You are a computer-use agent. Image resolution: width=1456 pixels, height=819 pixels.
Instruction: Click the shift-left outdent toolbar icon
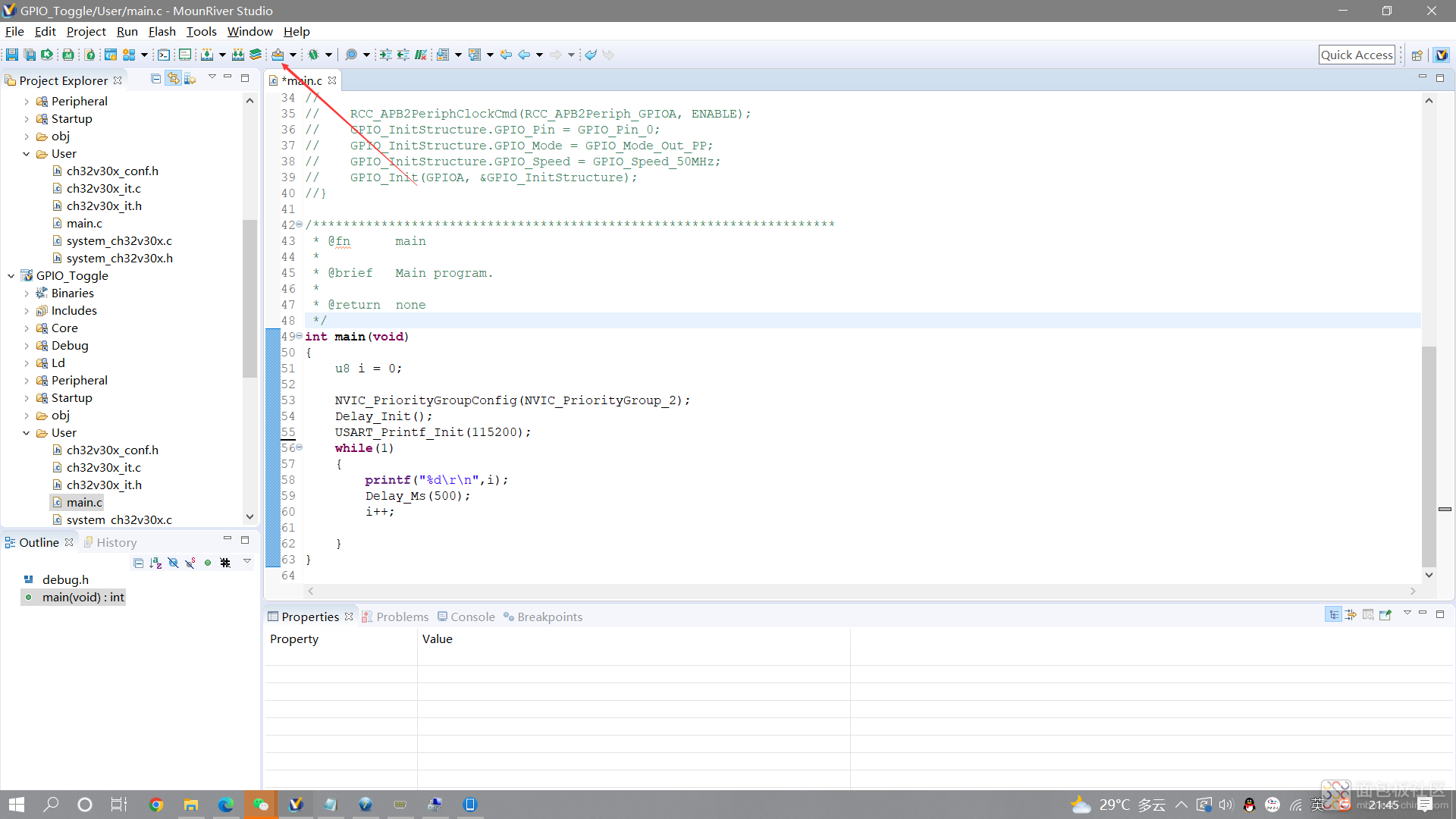(403, 55)
